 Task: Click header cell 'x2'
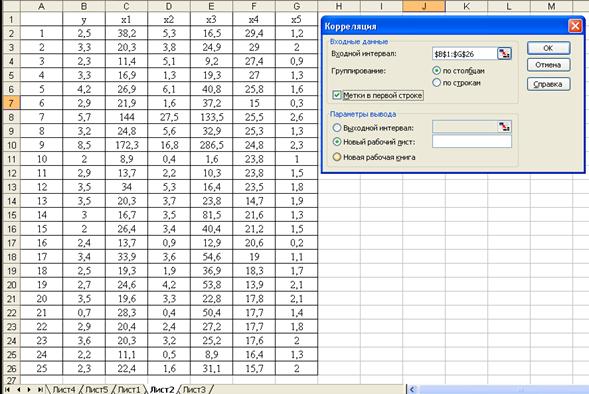coord(169,20)
